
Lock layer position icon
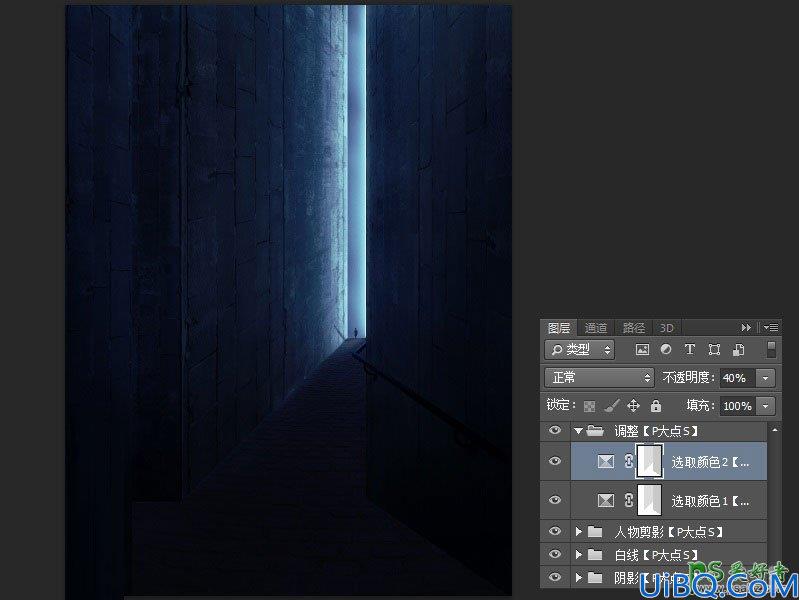point(633,406)
